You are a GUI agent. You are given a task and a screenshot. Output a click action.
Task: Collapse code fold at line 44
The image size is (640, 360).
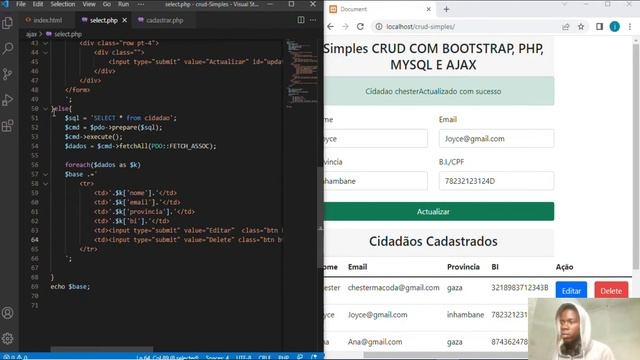click(x=45, y=52)
